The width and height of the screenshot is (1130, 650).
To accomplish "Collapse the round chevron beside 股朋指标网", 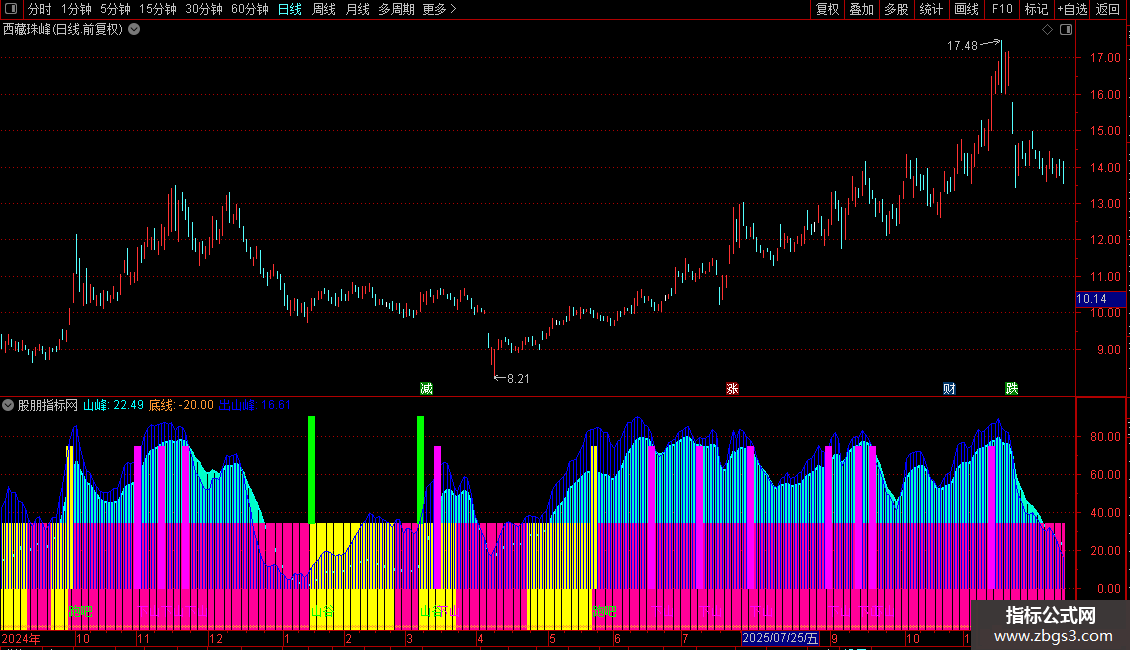I will 8,406.
